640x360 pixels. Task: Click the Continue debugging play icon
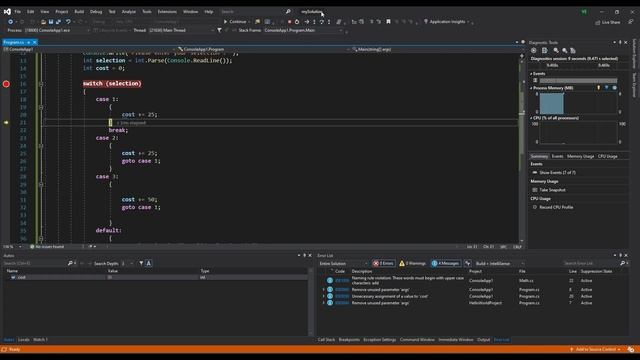pos(225,22)
